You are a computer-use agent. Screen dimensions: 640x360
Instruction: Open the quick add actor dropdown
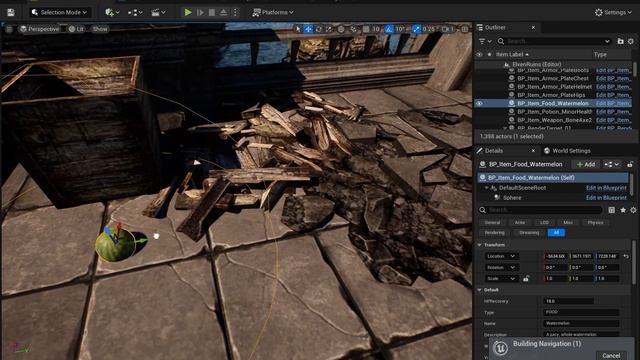[112, 12]
